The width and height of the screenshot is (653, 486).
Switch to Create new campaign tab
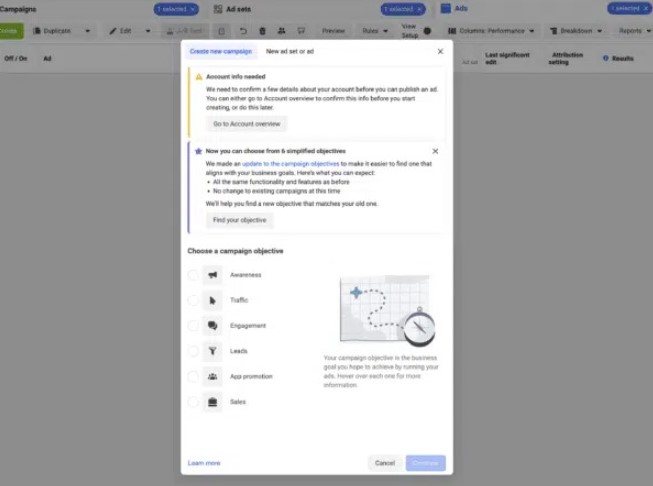pos(221,51)
